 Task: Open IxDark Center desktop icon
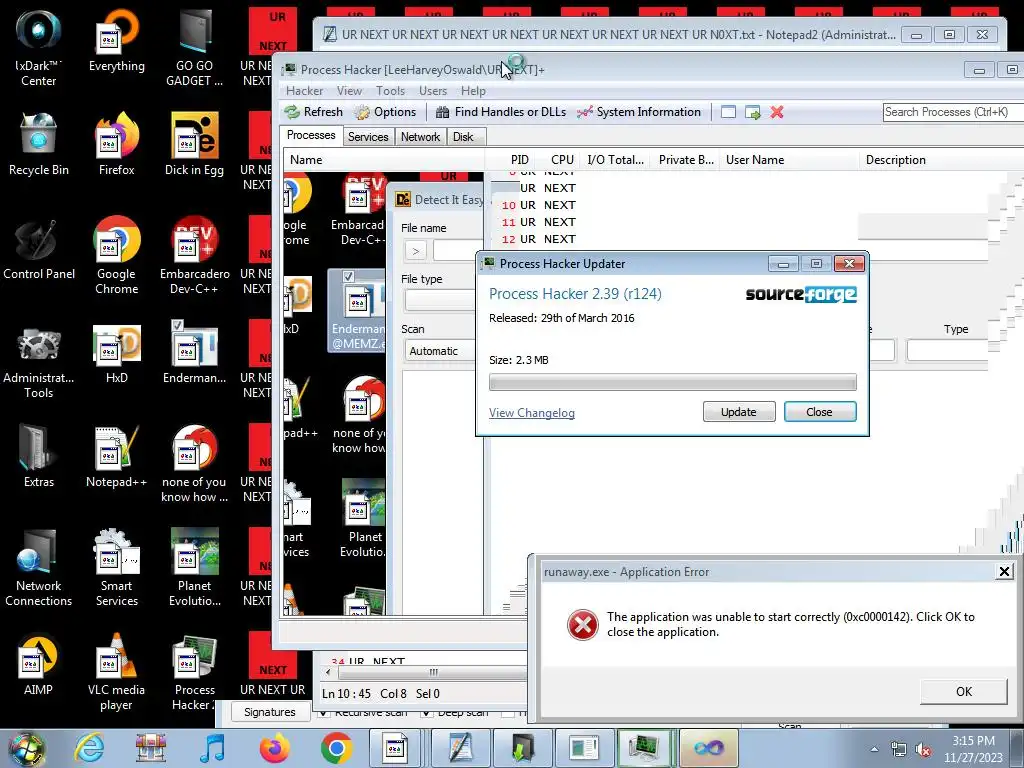39,48
